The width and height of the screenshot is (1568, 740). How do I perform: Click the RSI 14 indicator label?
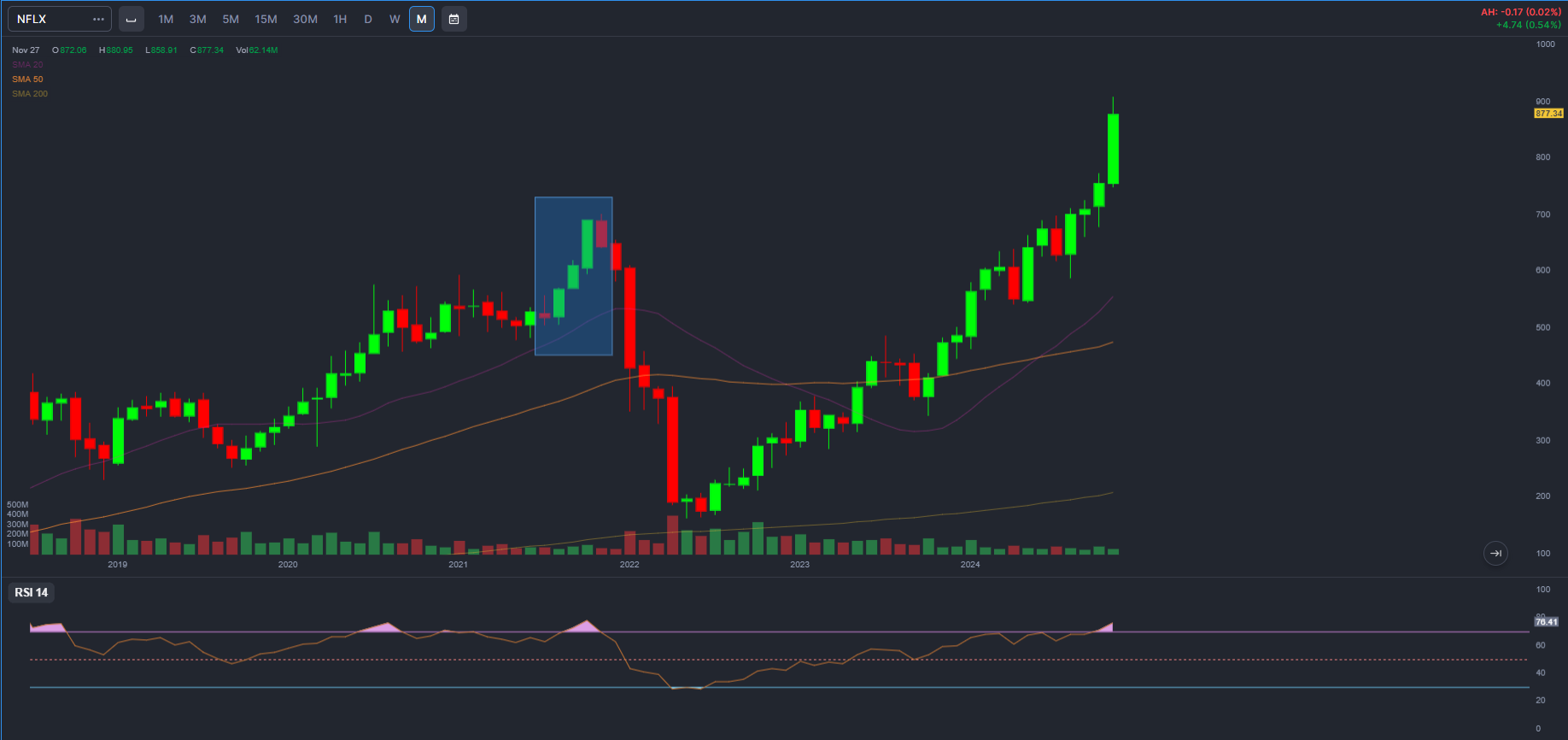pyautogui.click(x=32, y=593)
